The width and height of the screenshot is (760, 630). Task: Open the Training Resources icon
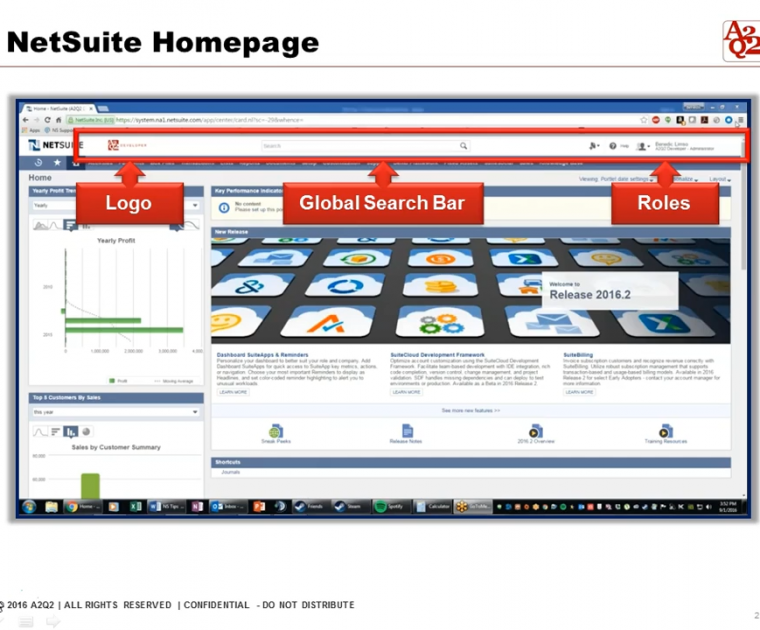[665, 431]
